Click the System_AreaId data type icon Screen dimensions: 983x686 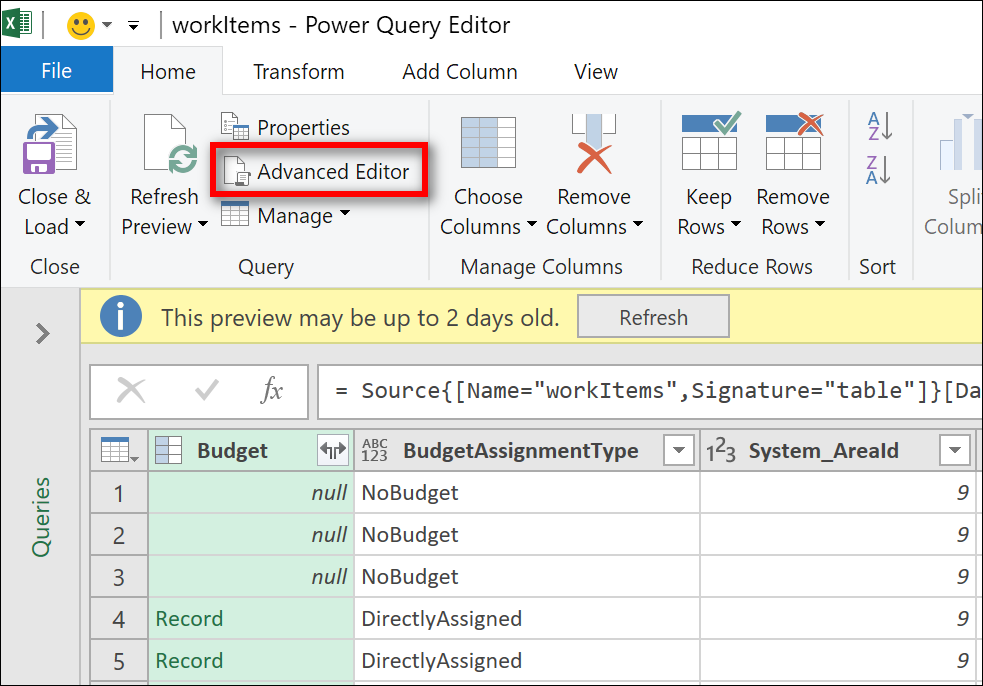720,450
